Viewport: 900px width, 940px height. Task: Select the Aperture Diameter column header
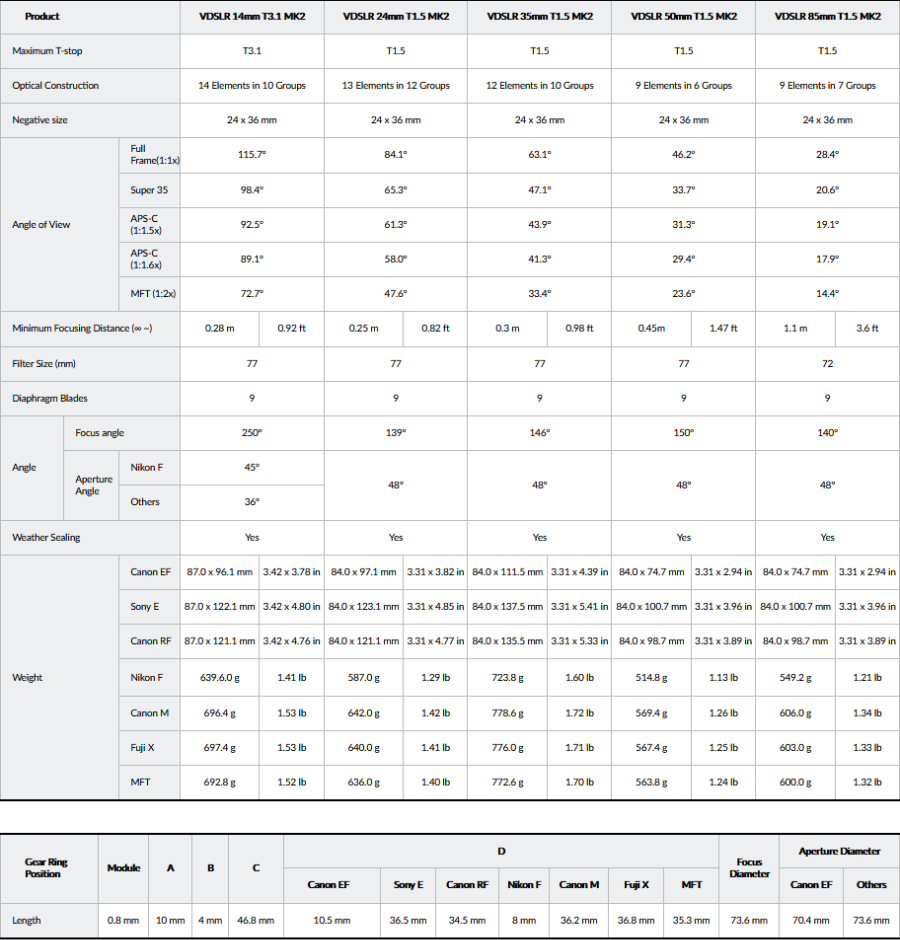839,851
